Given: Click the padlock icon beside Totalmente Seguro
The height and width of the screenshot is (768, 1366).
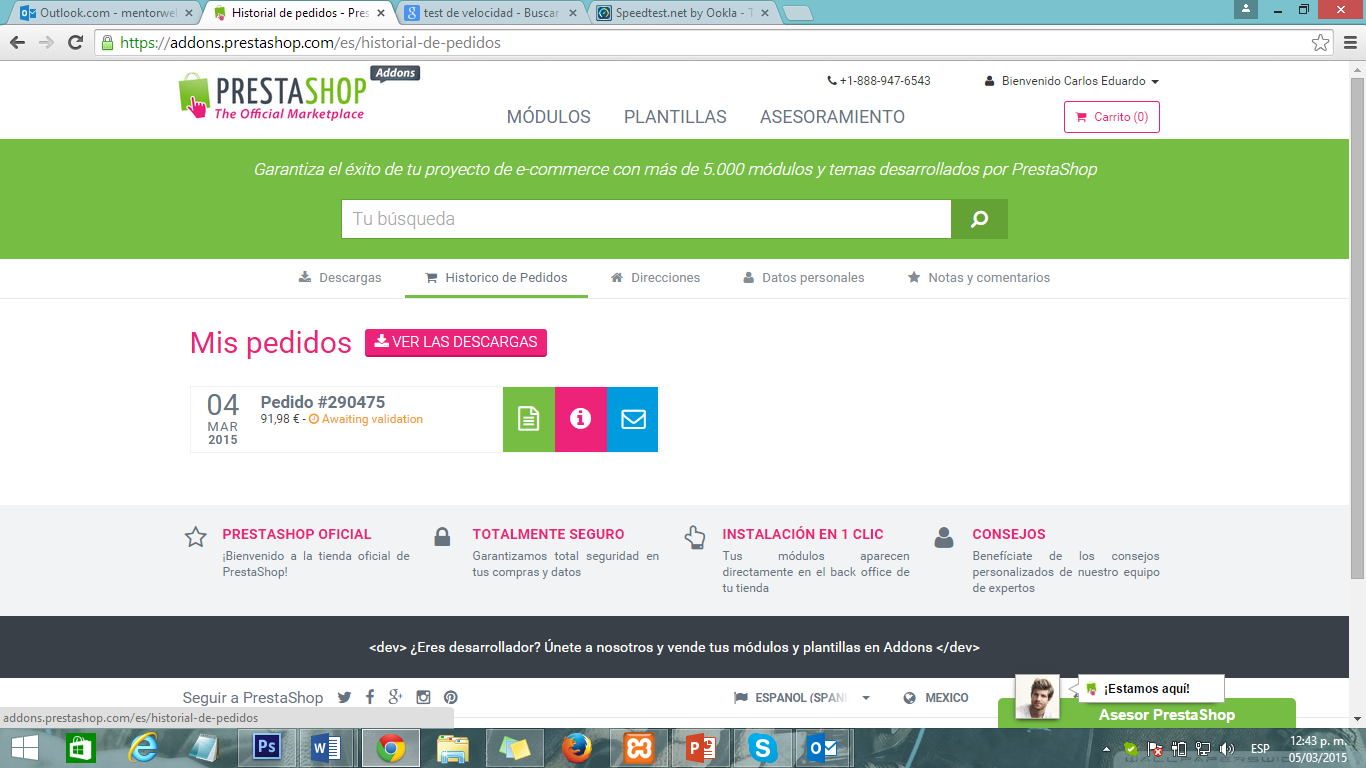Looking at the screenshot, I should pyautogui.click(x=442, y=537).
